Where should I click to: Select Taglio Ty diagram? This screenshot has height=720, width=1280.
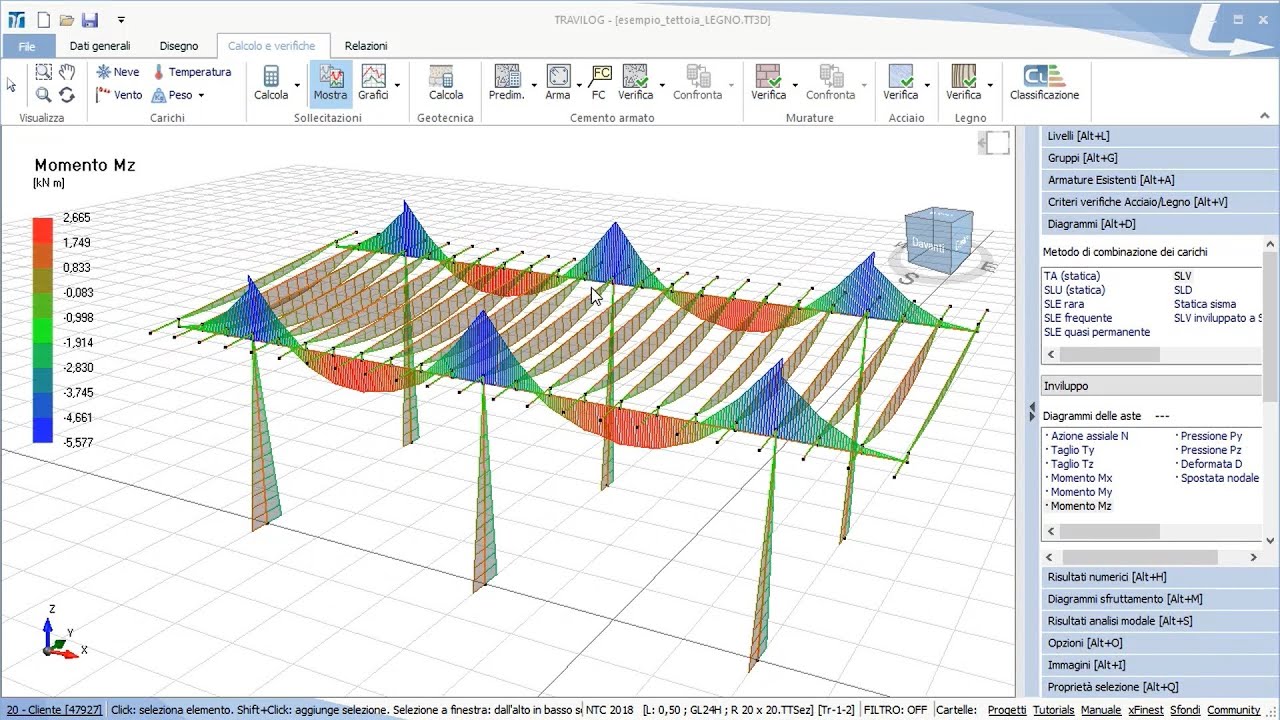[x=1072, y=450]
